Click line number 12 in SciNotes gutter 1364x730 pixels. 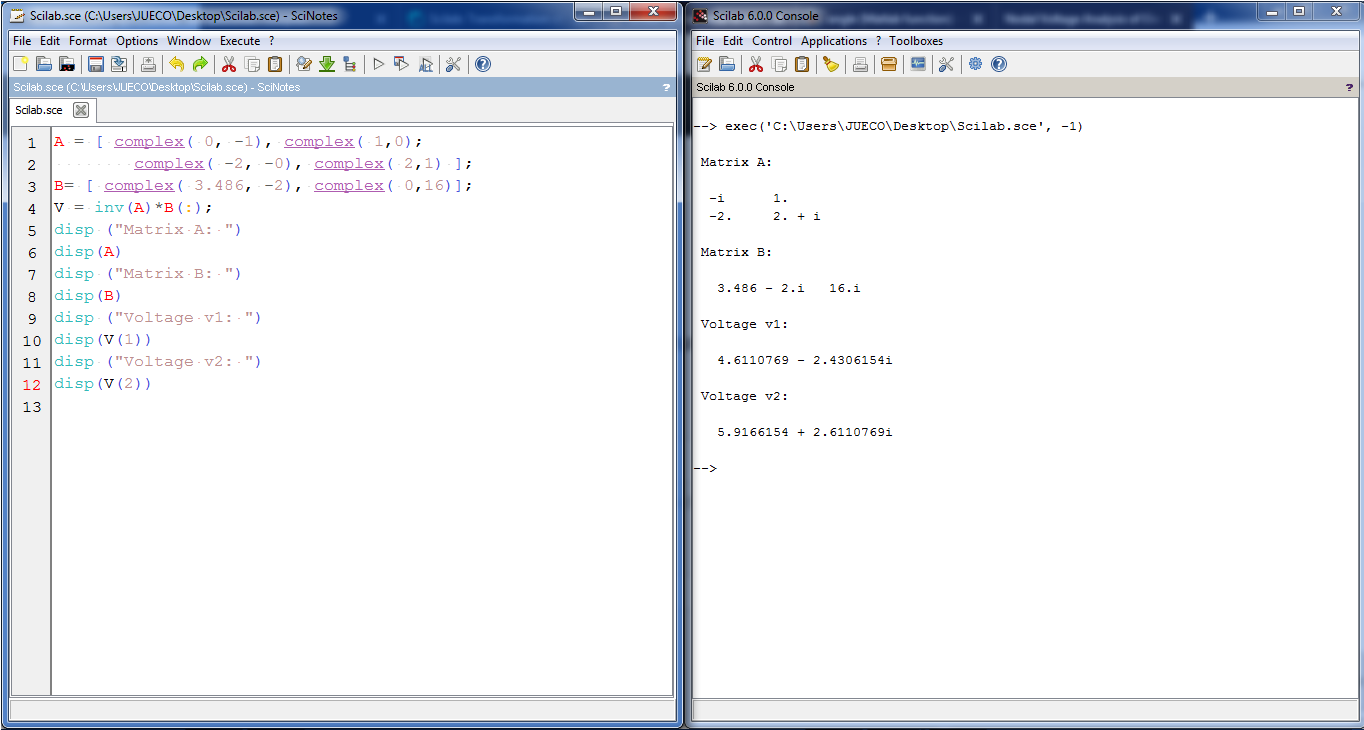pyautogui.click(x=32, y=385)
